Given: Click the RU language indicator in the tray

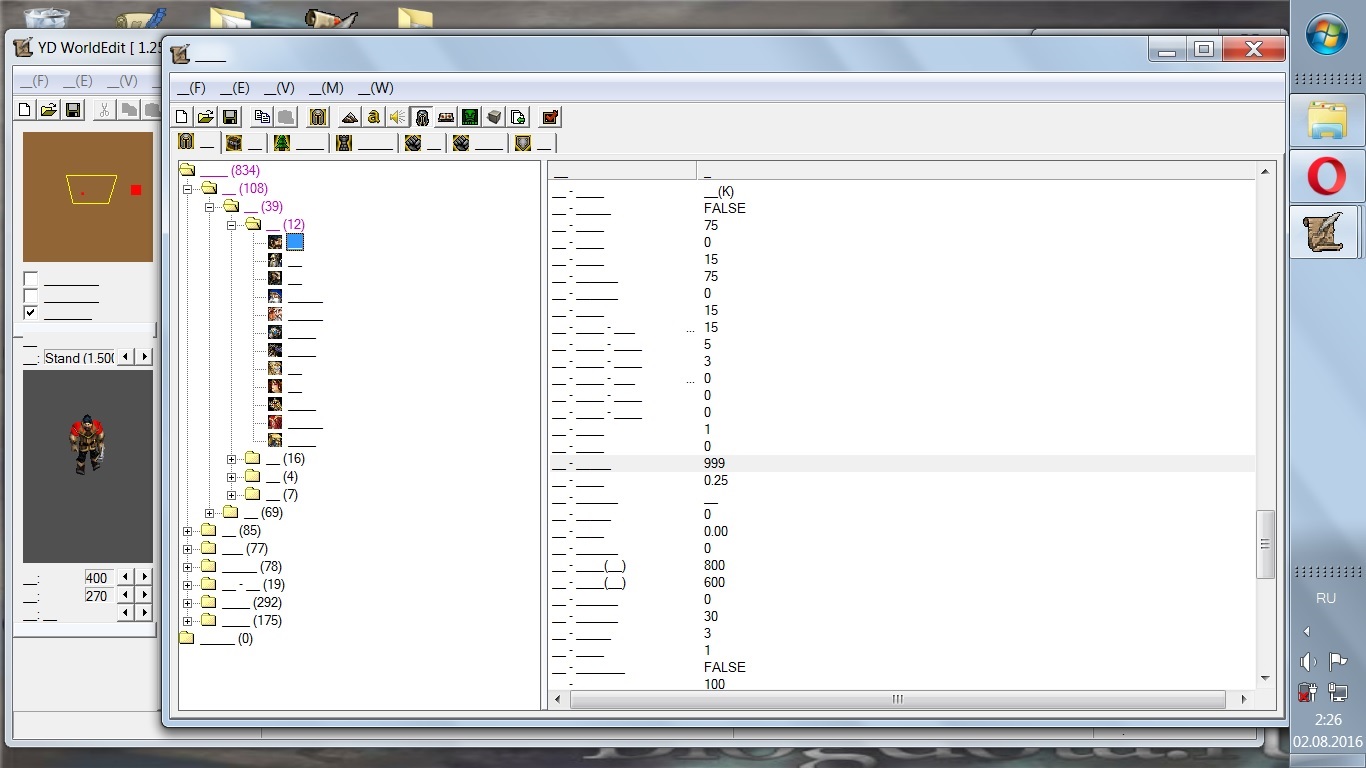Looking at the screenshot, I should [x=1326, y=598].
